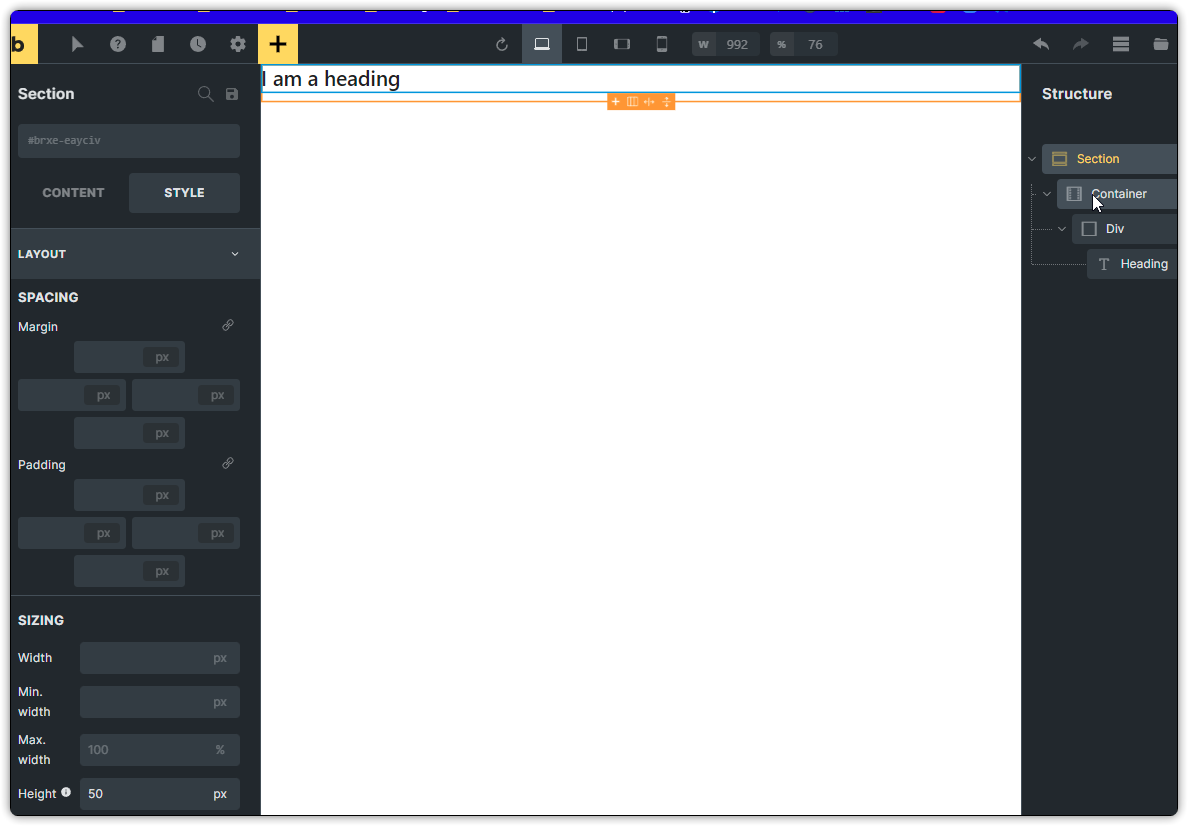
Task: Collapse the Div tree chevron
Action: tap(1062, 229)
